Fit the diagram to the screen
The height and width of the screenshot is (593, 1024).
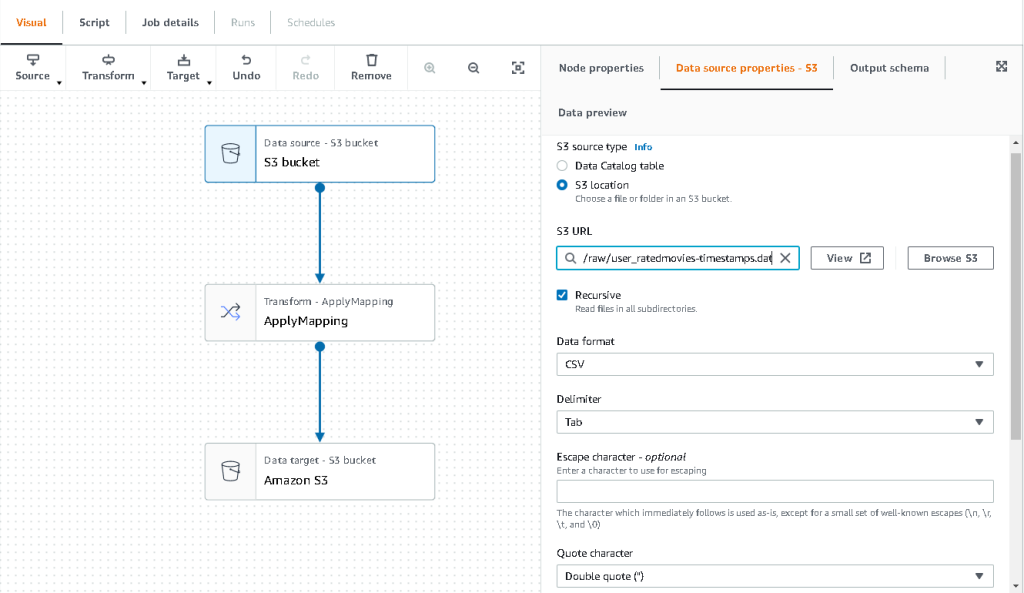coord(518,66)
